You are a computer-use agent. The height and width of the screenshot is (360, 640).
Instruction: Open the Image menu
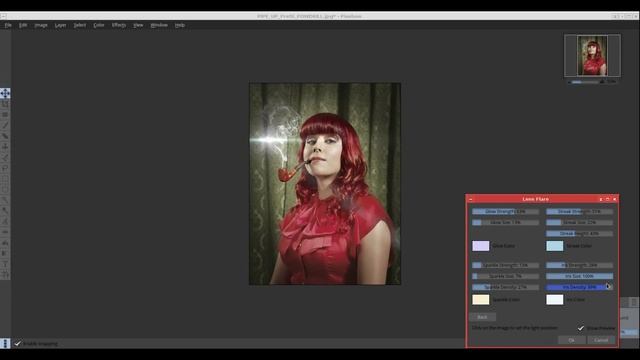pos(41,25)
